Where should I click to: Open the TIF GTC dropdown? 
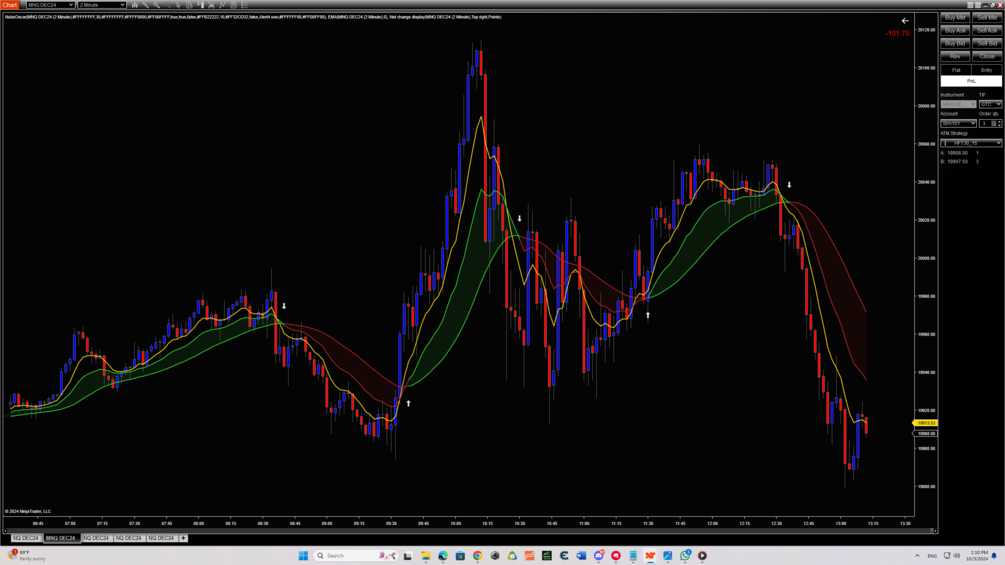coord(990,104)
